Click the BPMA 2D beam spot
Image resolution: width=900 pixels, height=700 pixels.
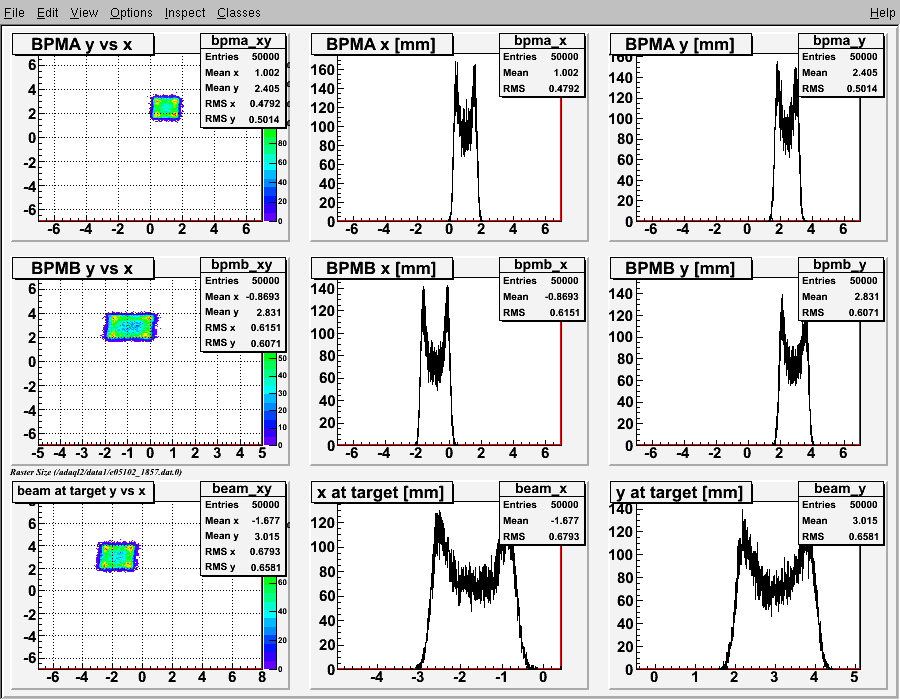(x=166, y=107)
